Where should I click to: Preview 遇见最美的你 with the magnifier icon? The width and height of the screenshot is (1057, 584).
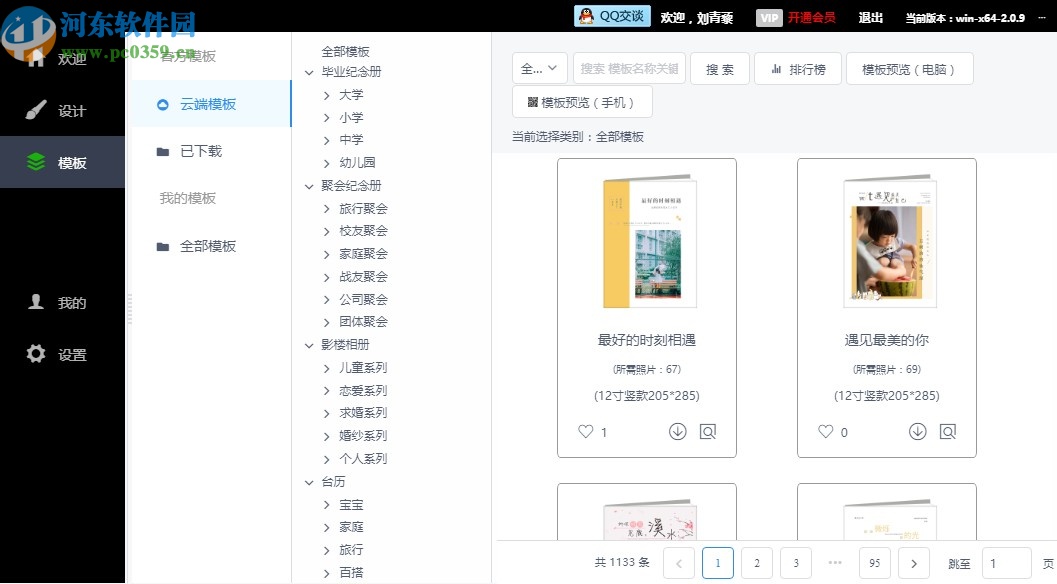(x=947, y=431)
